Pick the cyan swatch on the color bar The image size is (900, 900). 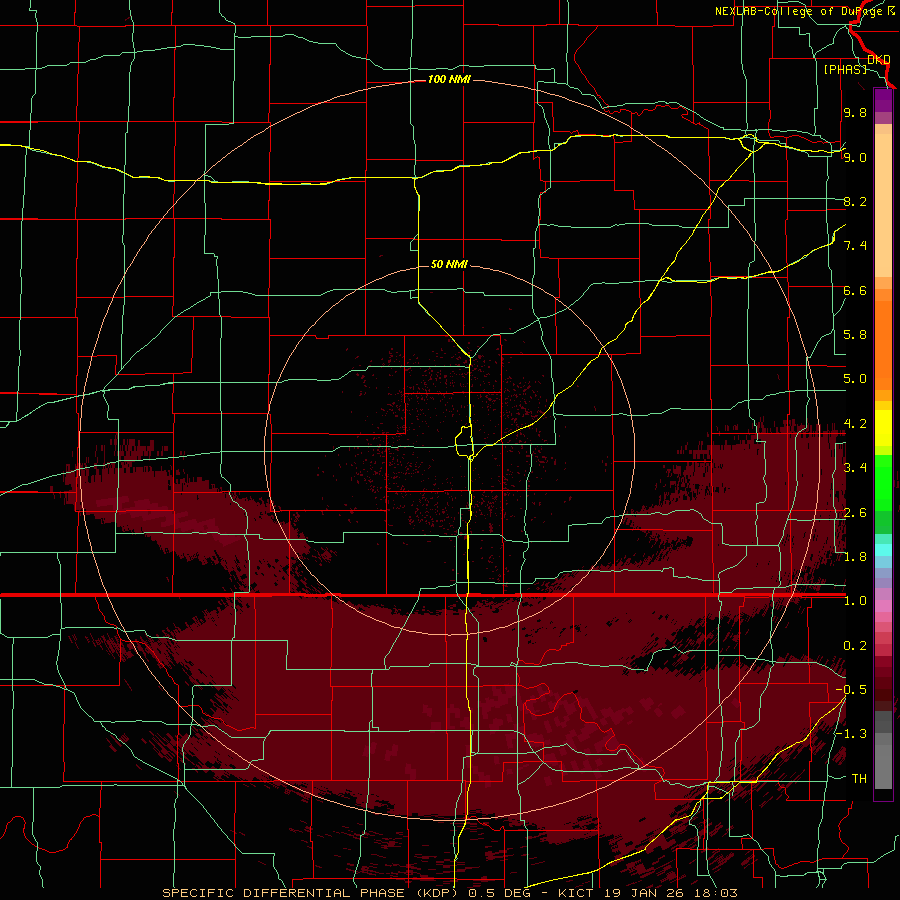click(x=883, y=550)
